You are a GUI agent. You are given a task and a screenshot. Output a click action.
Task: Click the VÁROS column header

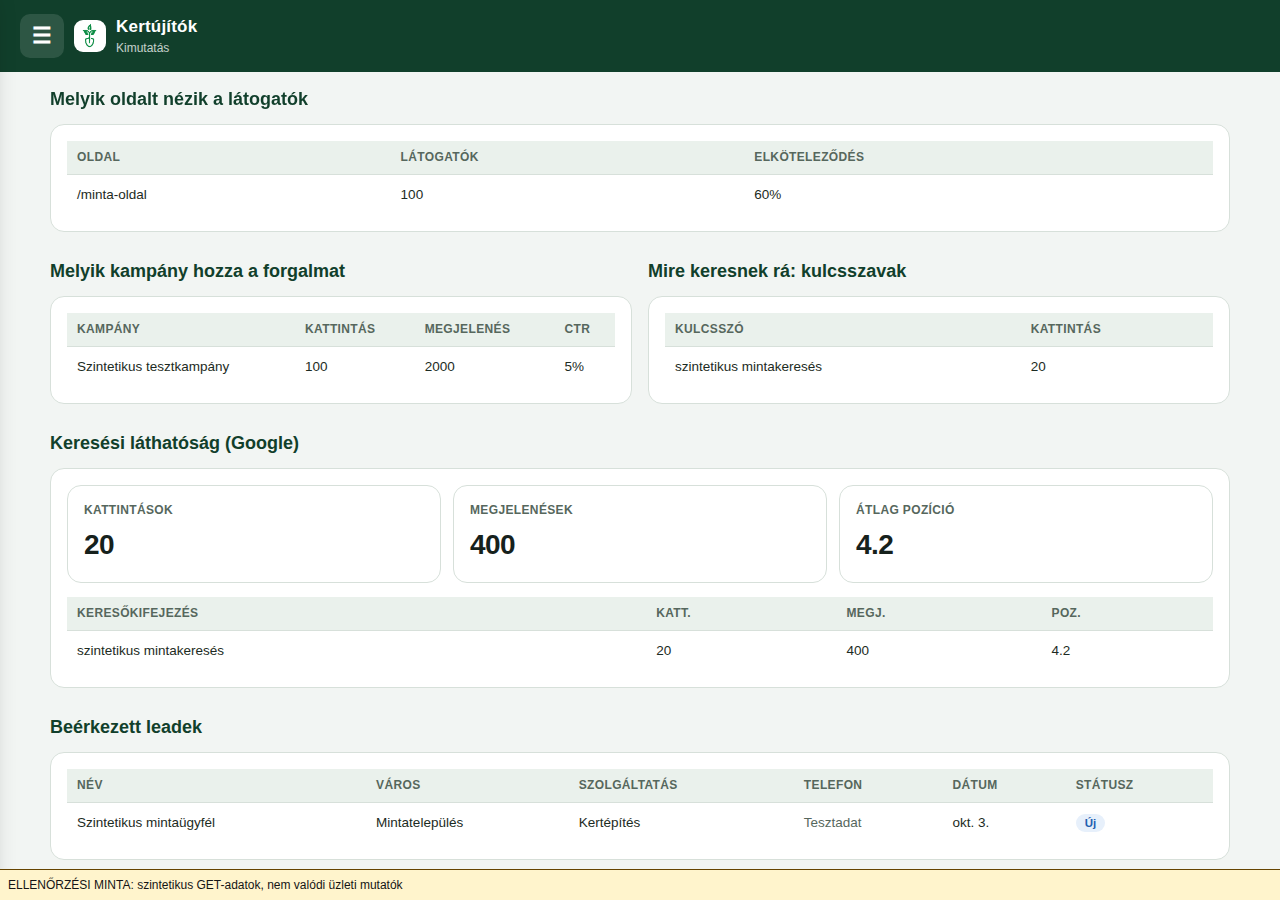tap(398, 786)
